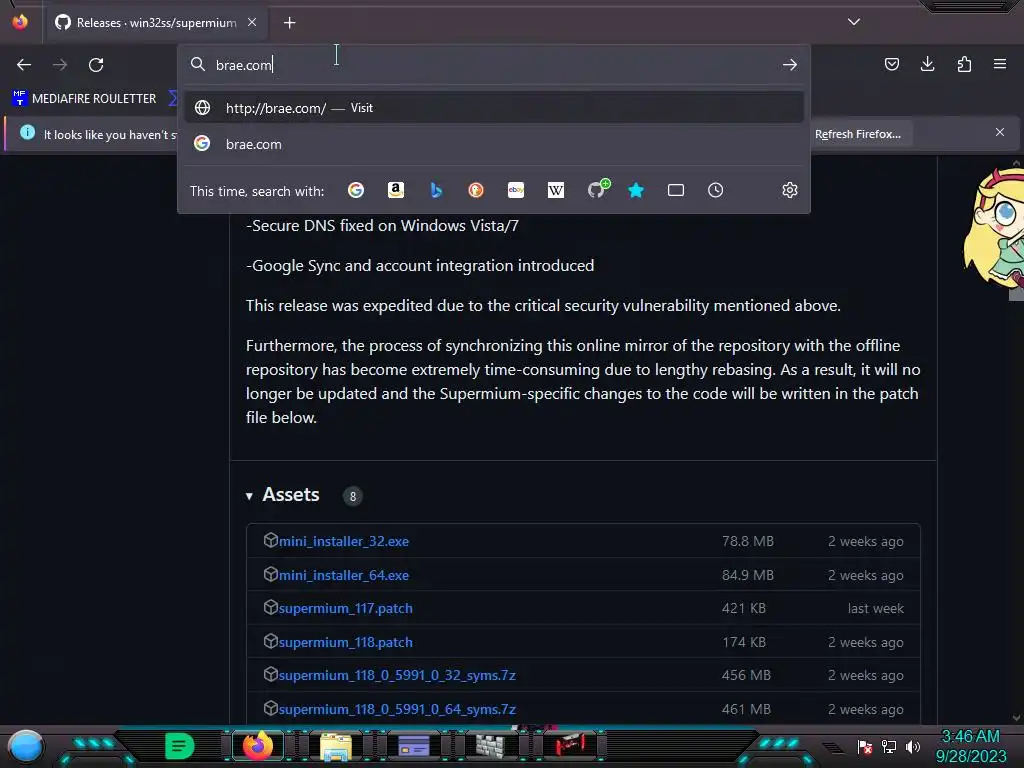The image size is (1024, 768).
Task: Dismiss the notification bar with X
Action: click(1000, 133)
